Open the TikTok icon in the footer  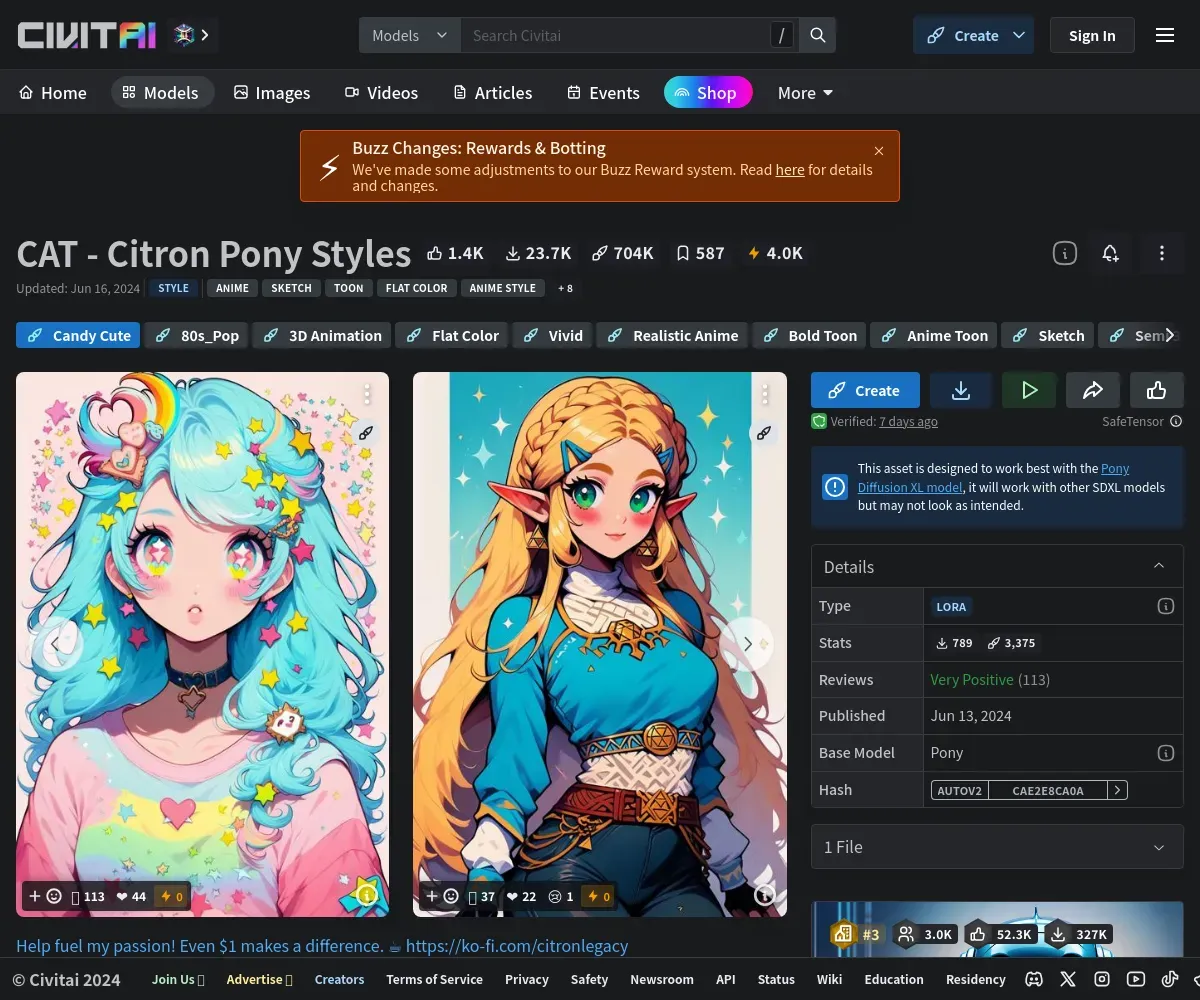click(x=1170, y=979)
